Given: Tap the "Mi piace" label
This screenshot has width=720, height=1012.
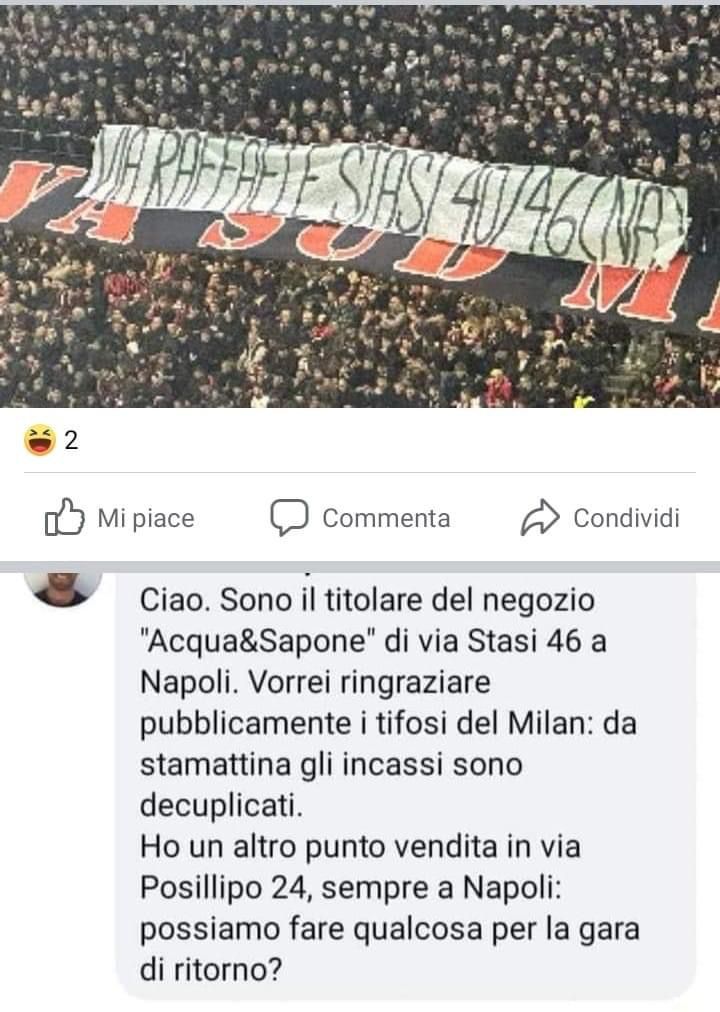Looking at the screenshot, I should click(x=146, y=518).
